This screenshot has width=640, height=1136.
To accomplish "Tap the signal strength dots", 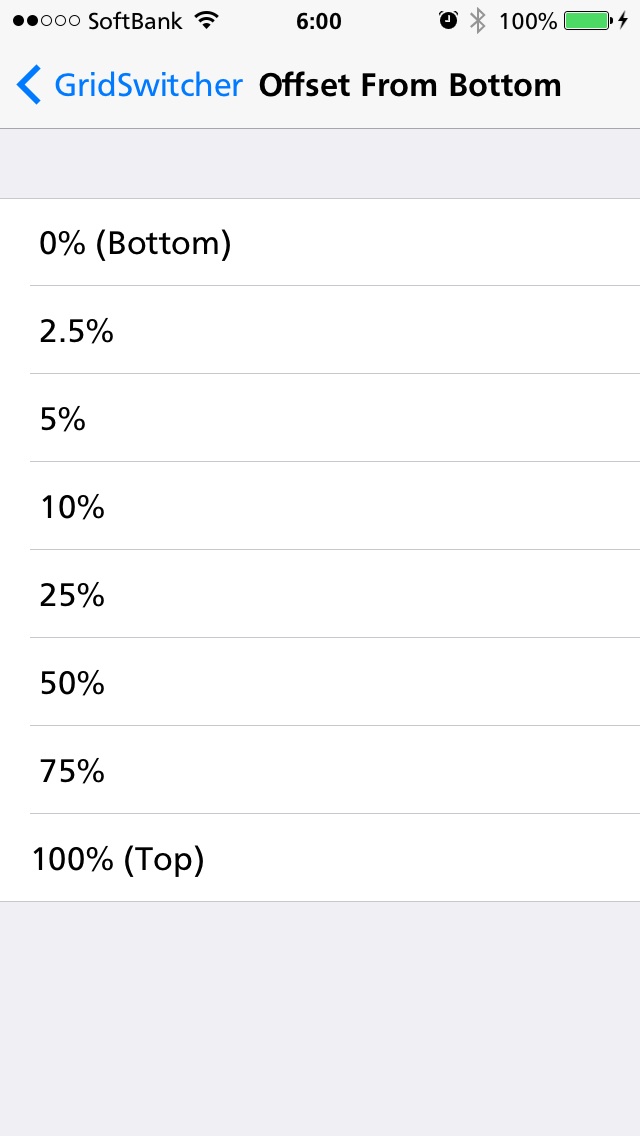I will 46,21.
